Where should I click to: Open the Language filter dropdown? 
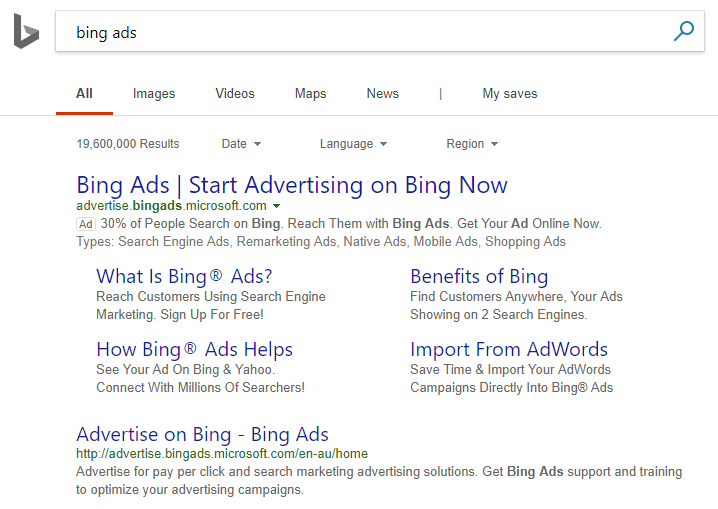(353, 144)
